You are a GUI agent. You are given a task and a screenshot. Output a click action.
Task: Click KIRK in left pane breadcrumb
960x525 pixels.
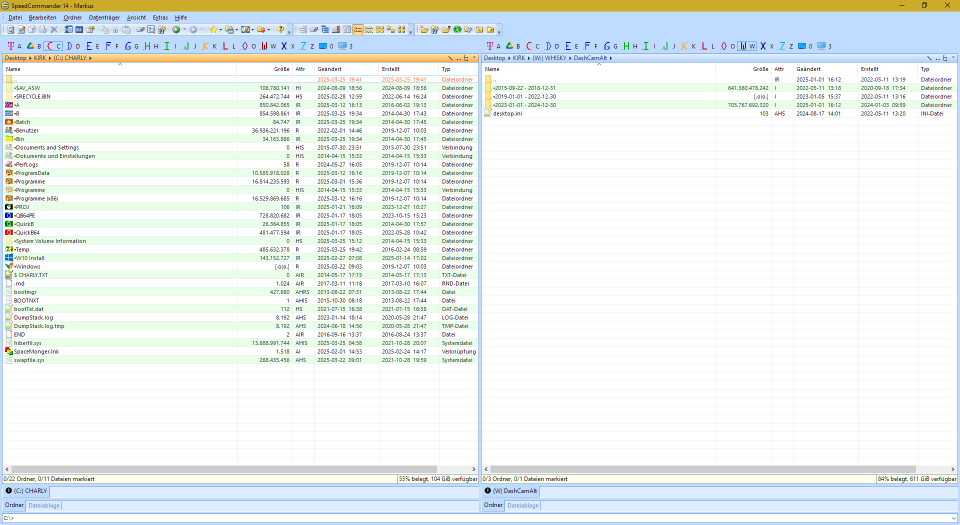(x=40, y=58)
